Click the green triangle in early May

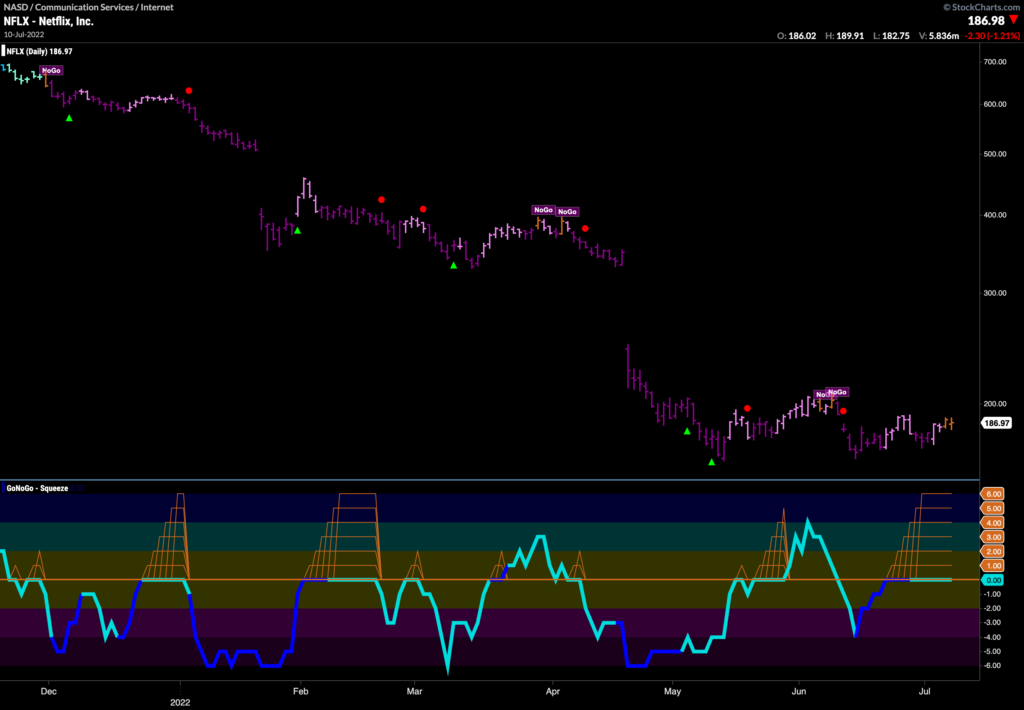click(687, 431)
